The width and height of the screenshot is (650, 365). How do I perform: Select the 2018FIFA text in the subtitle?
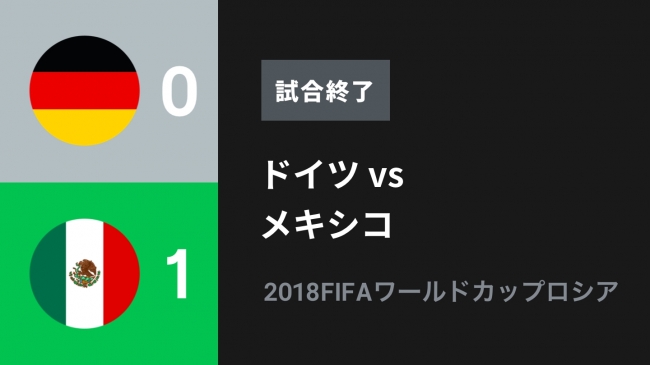318,292
